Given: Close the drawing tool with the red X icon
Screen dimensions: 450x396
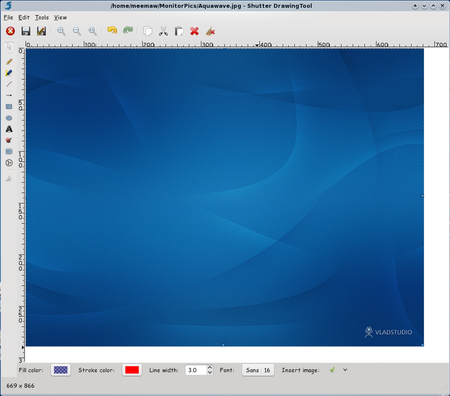Looking at the screenshot, I should (10, 31).
